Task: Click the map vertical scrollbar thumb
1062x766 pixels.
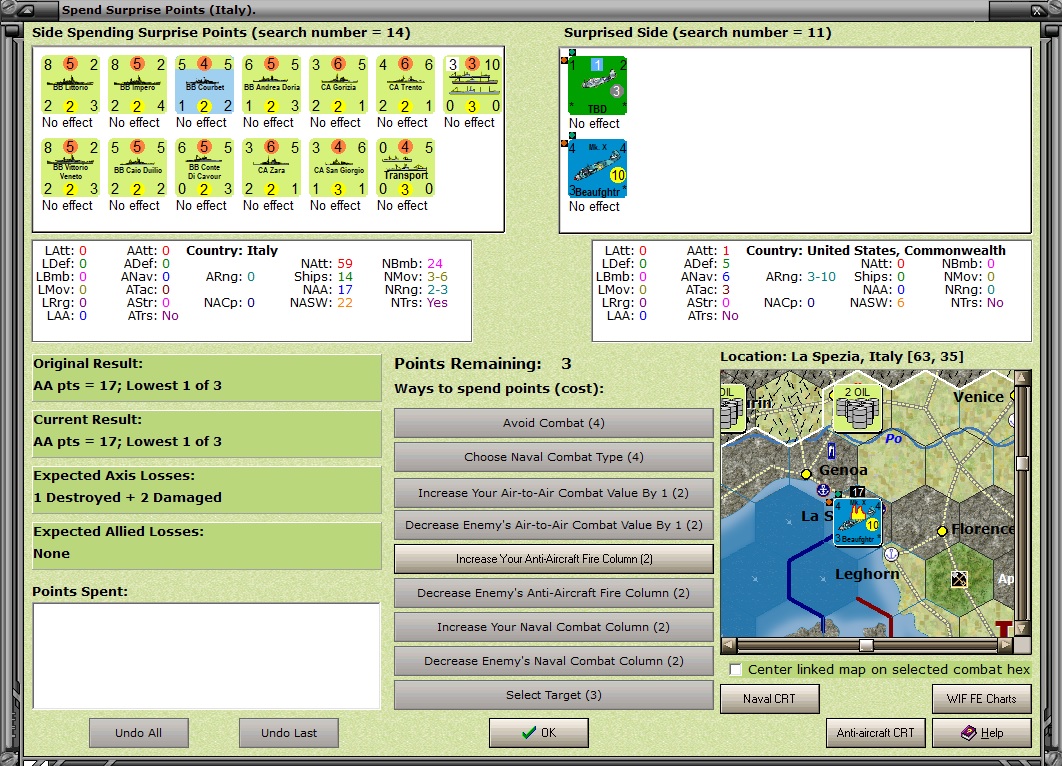Action: (x=1022, y=463)
